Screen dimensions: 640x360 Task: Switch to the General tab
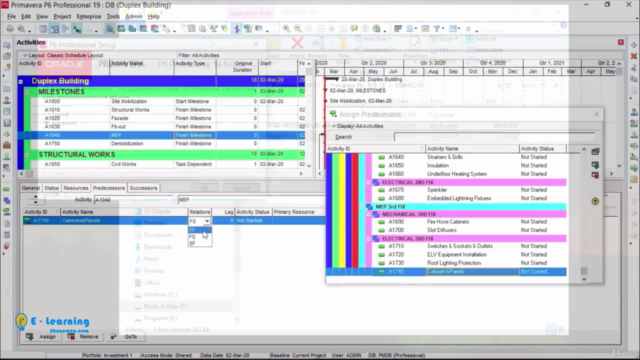(31, 188)
